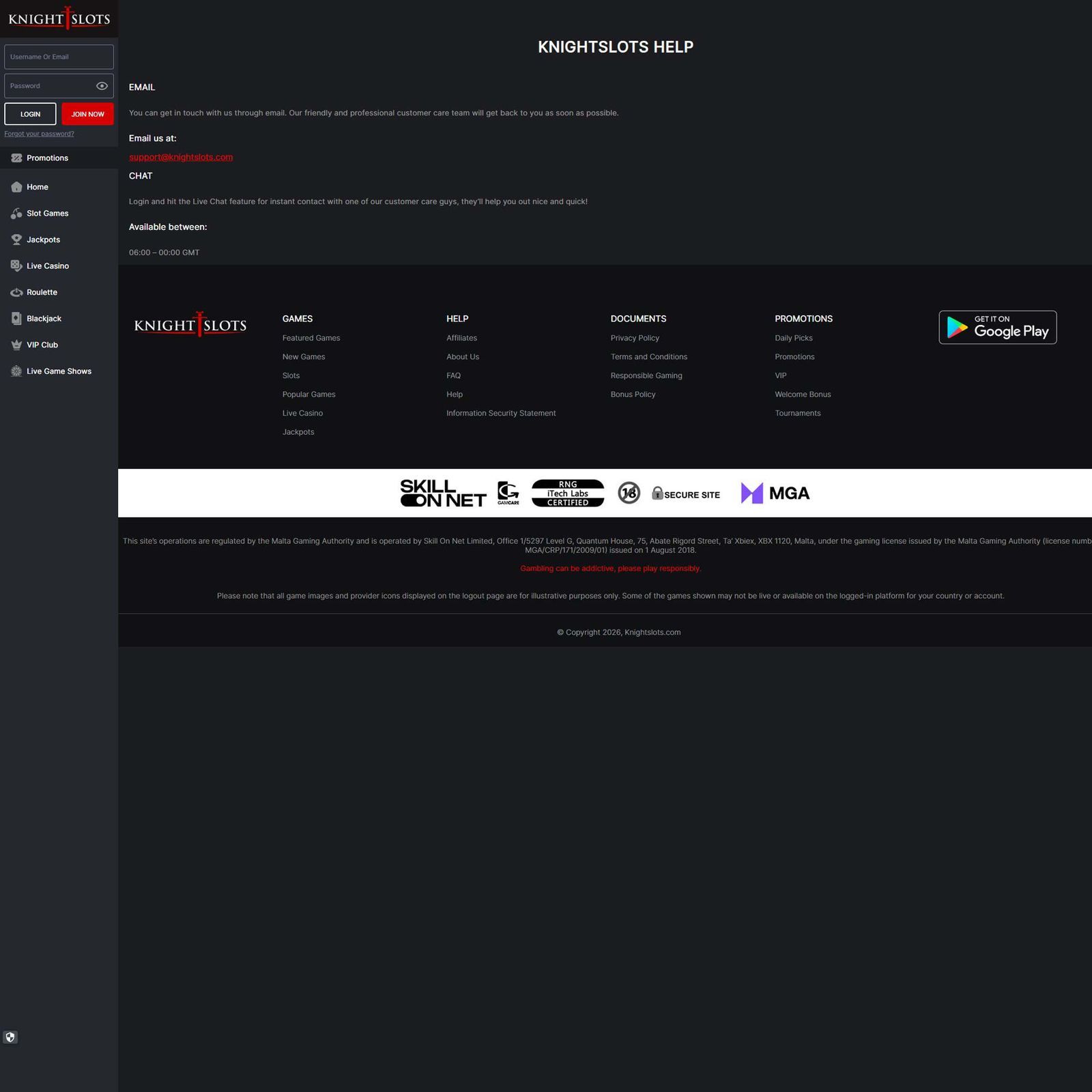1092x1092 pixels.
Task: Click the RNG iTech Labs Certified badge
Action: pyautogui.click(x=568, y=493)
